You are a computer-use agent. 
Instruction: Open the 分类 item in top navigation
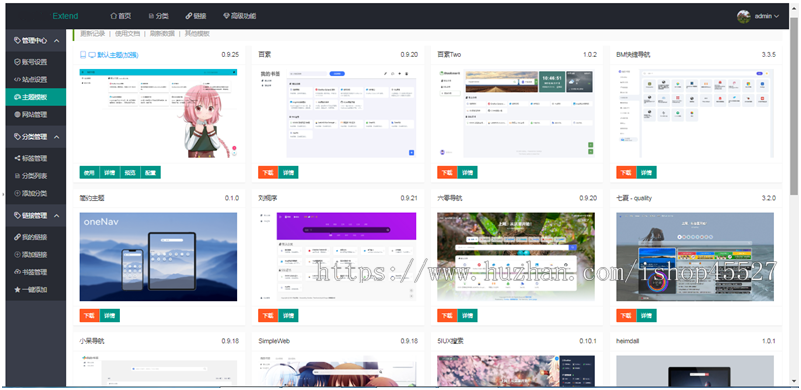click(x=158, y=16)
